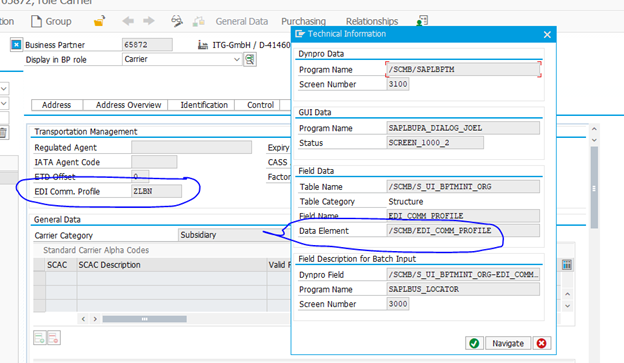Click the Navigate button
The image size is (624, 363).
point(508,343)
